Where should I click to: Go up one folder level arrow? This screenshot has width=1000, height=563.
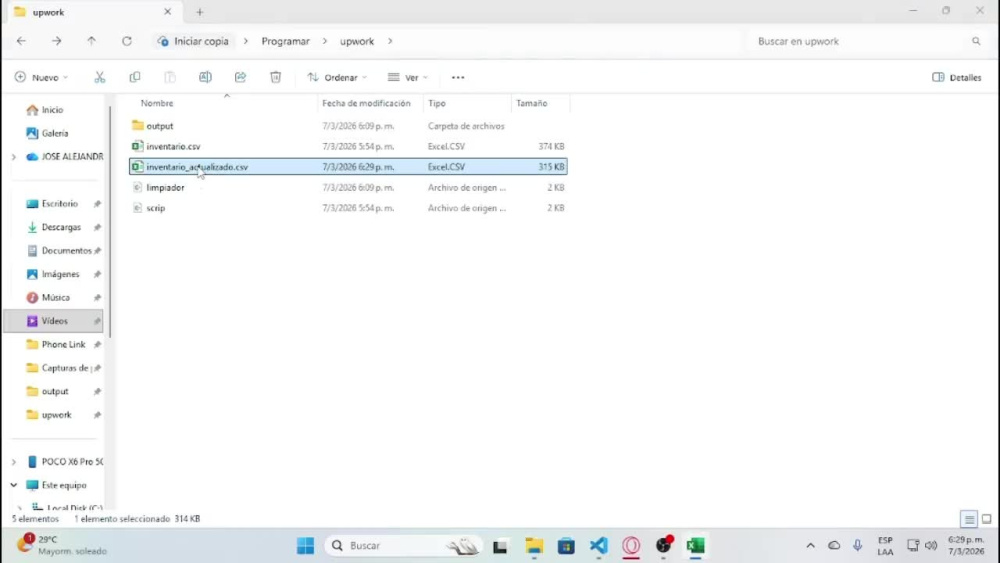[x=91, y=41]
